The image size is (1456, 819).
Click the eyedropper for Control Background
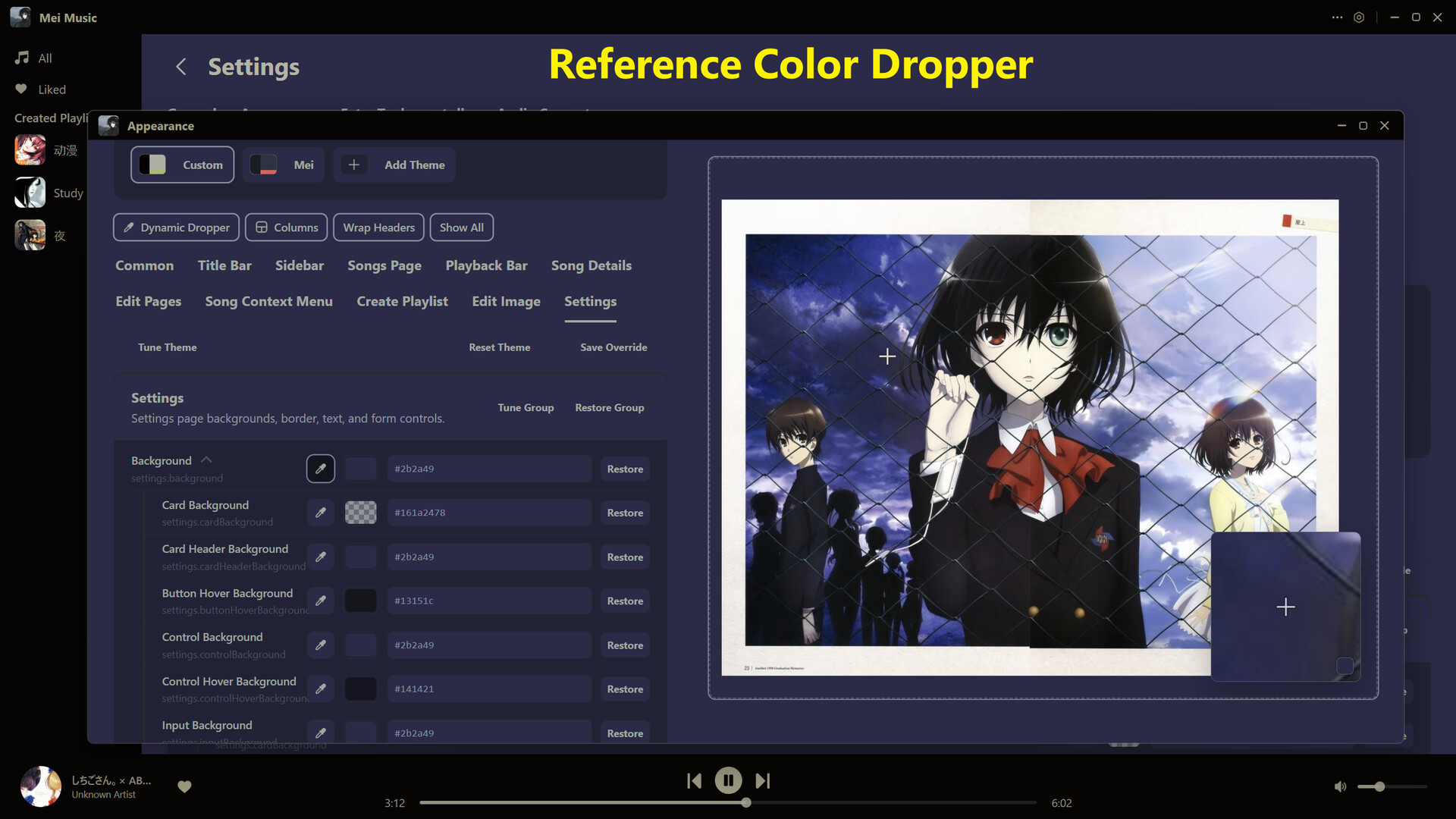pos(321,645)
